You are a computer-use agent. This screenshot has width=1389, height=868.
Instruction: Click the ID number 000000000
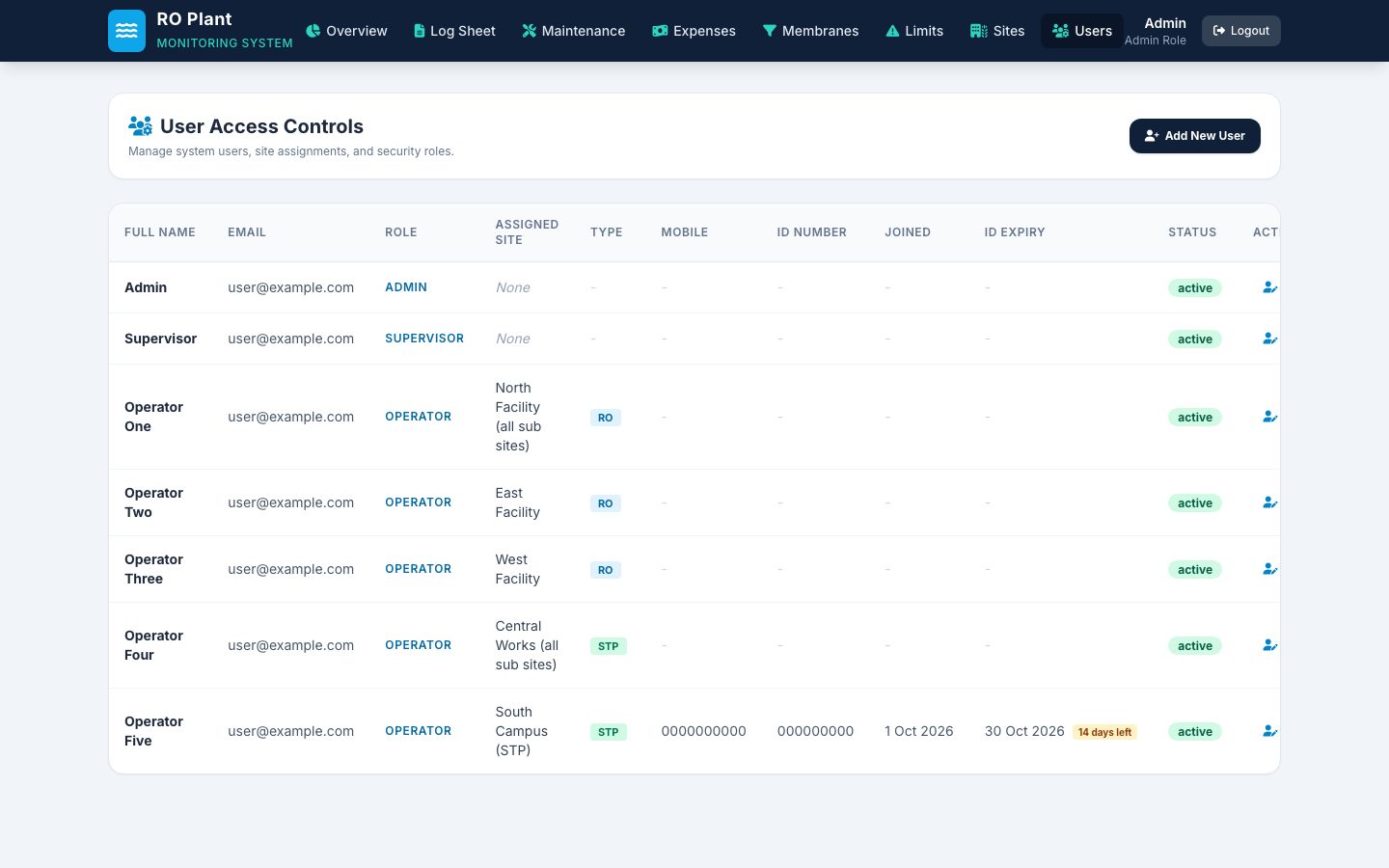click(x=816, y=731)
